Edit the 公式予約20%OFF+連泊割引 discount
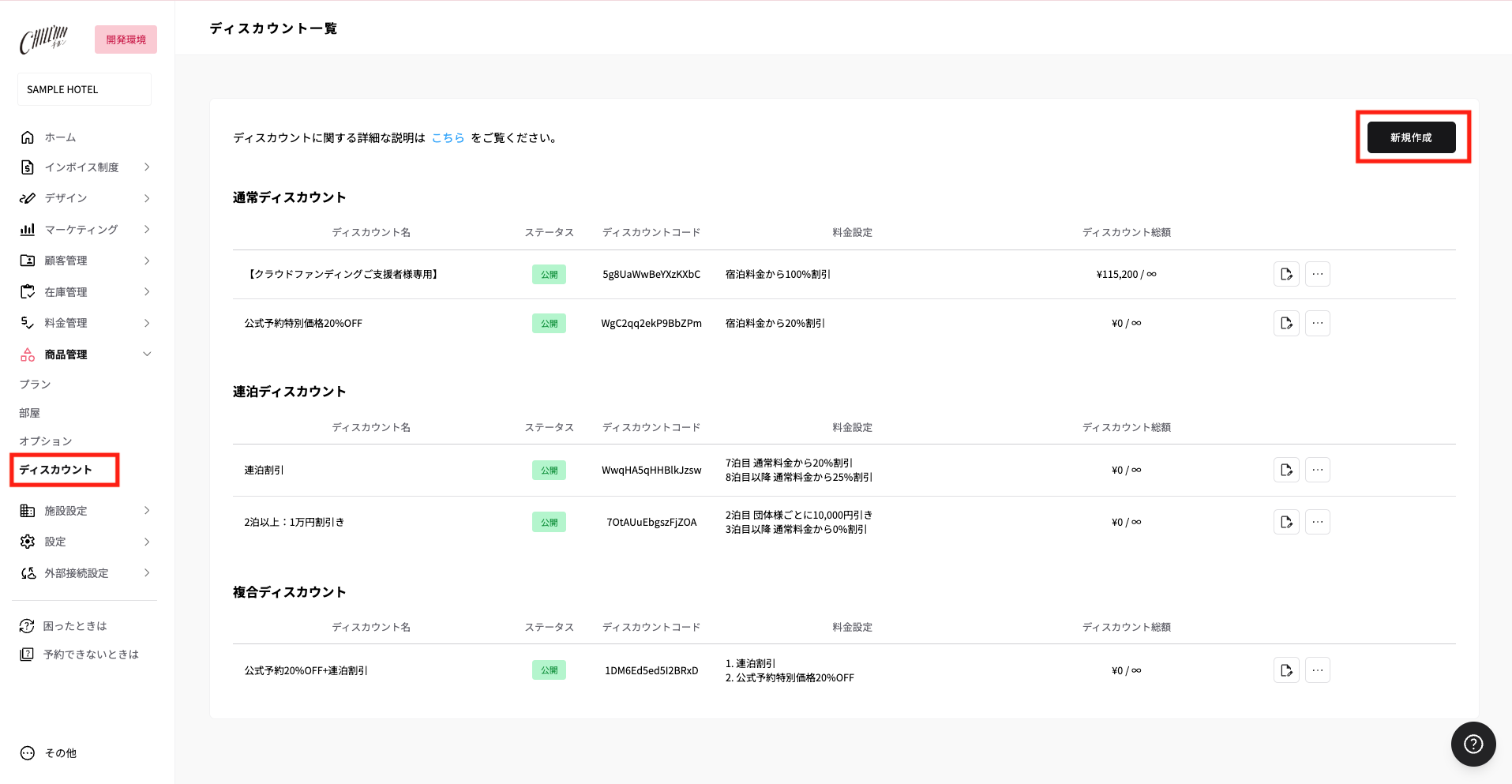 [1286, 670]
